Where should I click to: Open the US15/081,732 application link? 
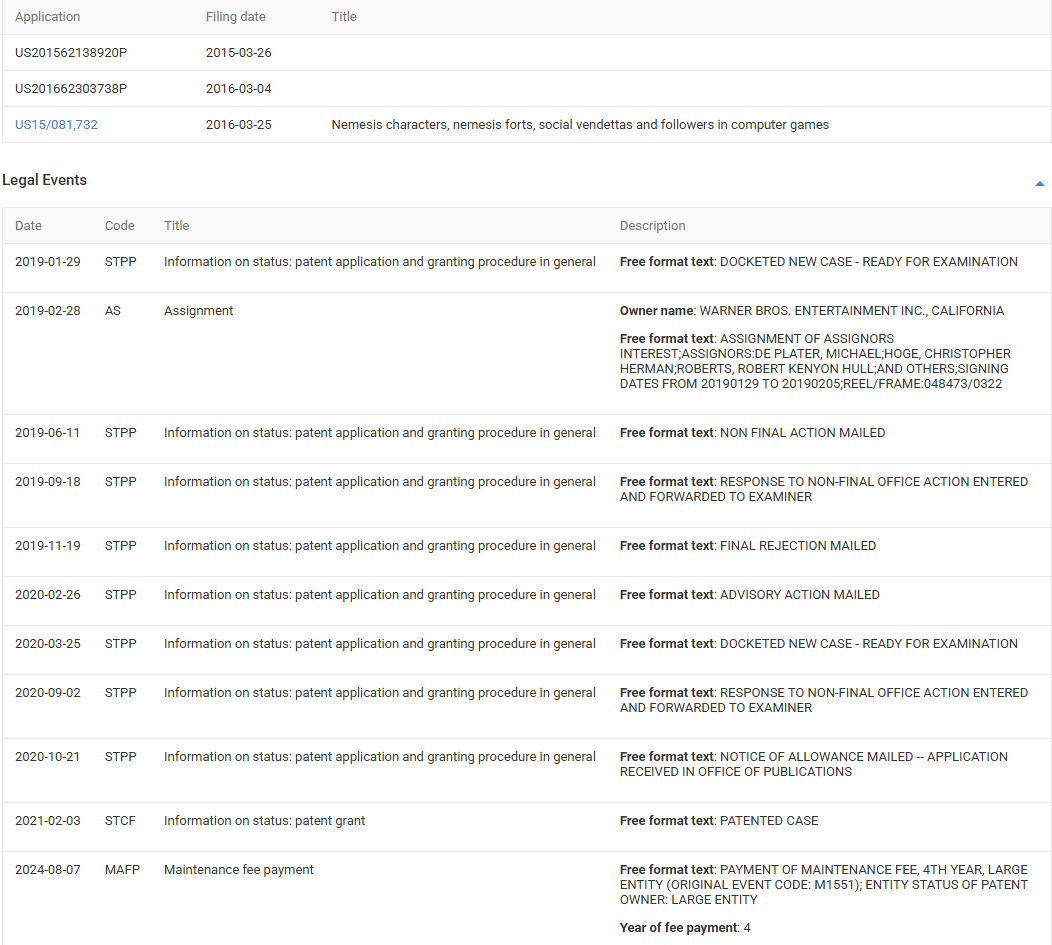tap(56, 125)
